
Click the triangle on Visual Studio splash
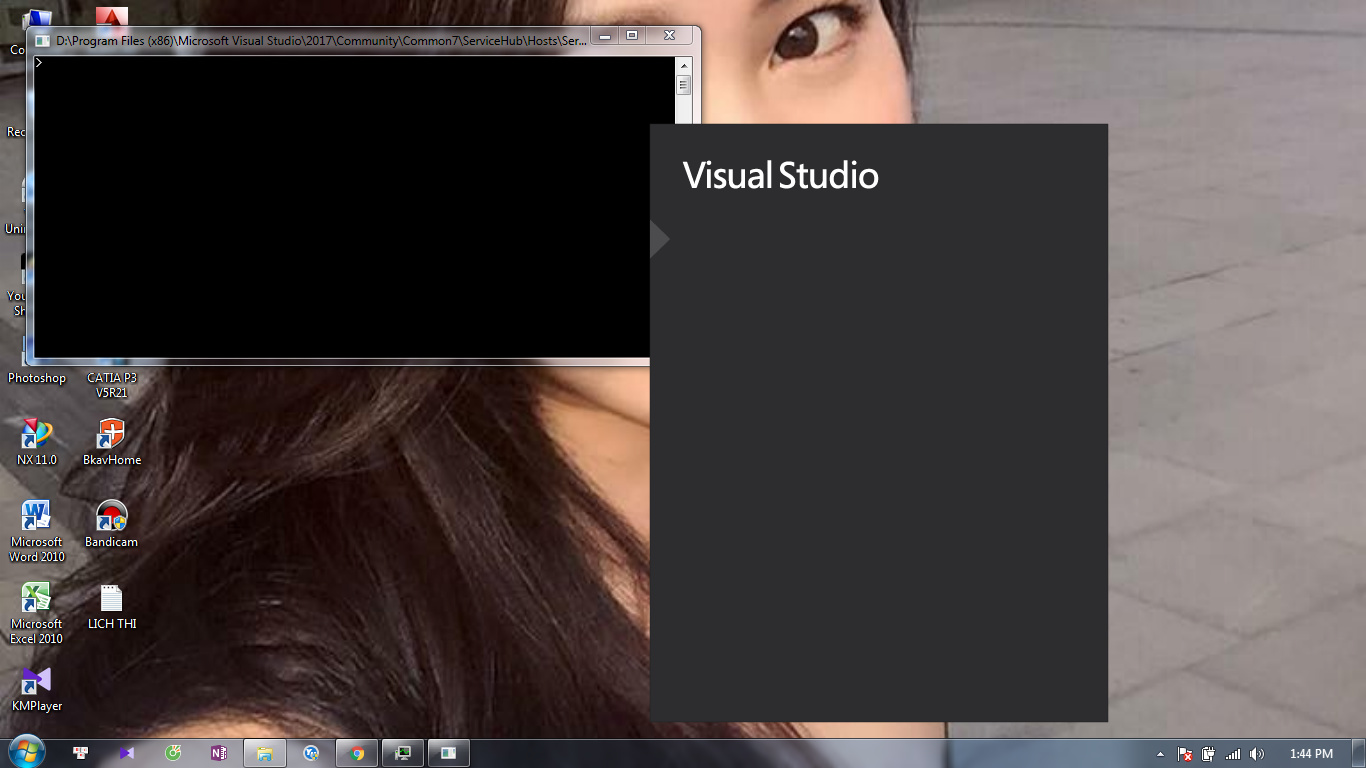point(659,240)
